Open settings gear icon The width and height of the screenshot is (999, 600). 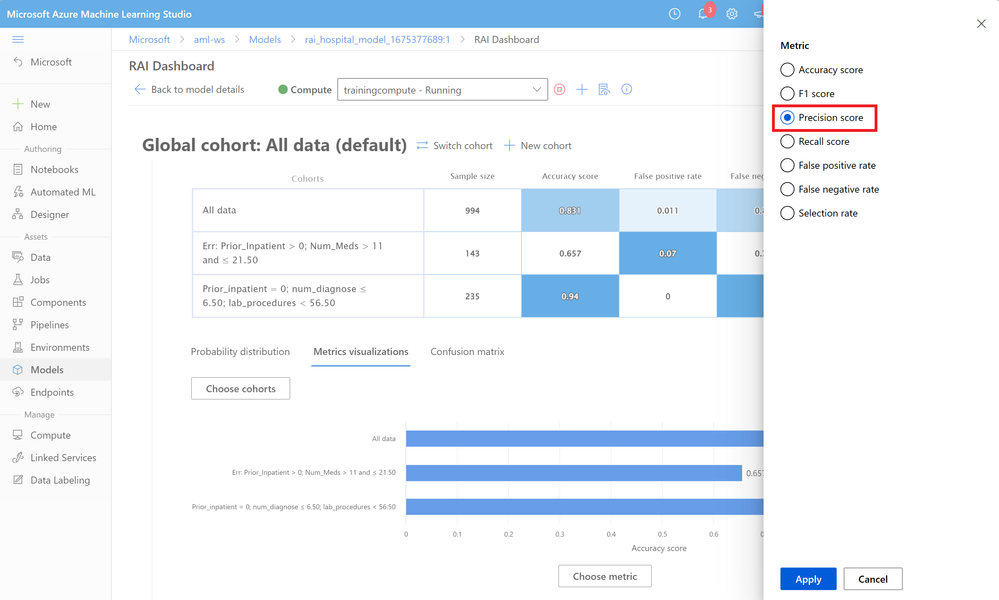click(732, 14)
